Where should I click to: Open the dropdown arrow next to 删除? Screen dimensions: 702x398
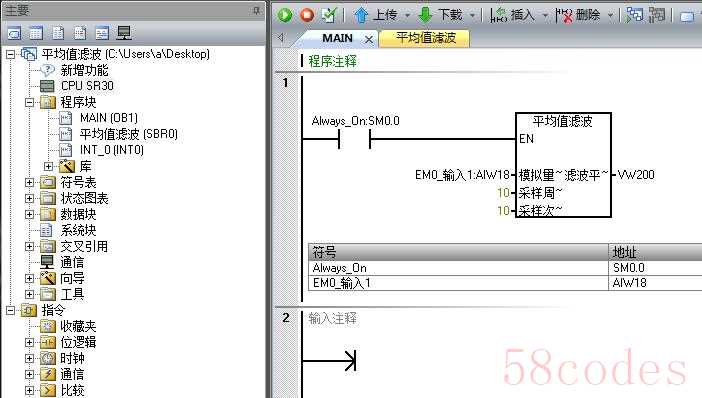(x=610, y=15)
